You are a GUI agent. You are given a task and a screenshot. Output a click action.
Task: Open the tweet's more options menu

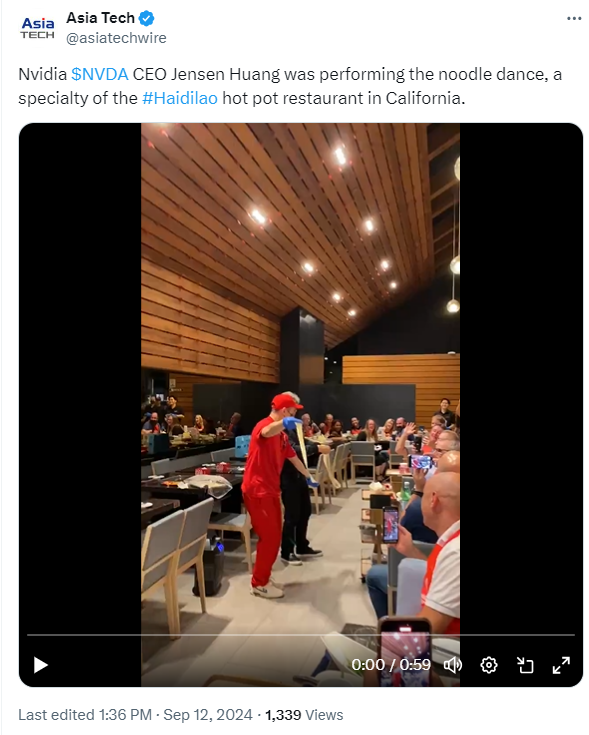tap(574, 18)
